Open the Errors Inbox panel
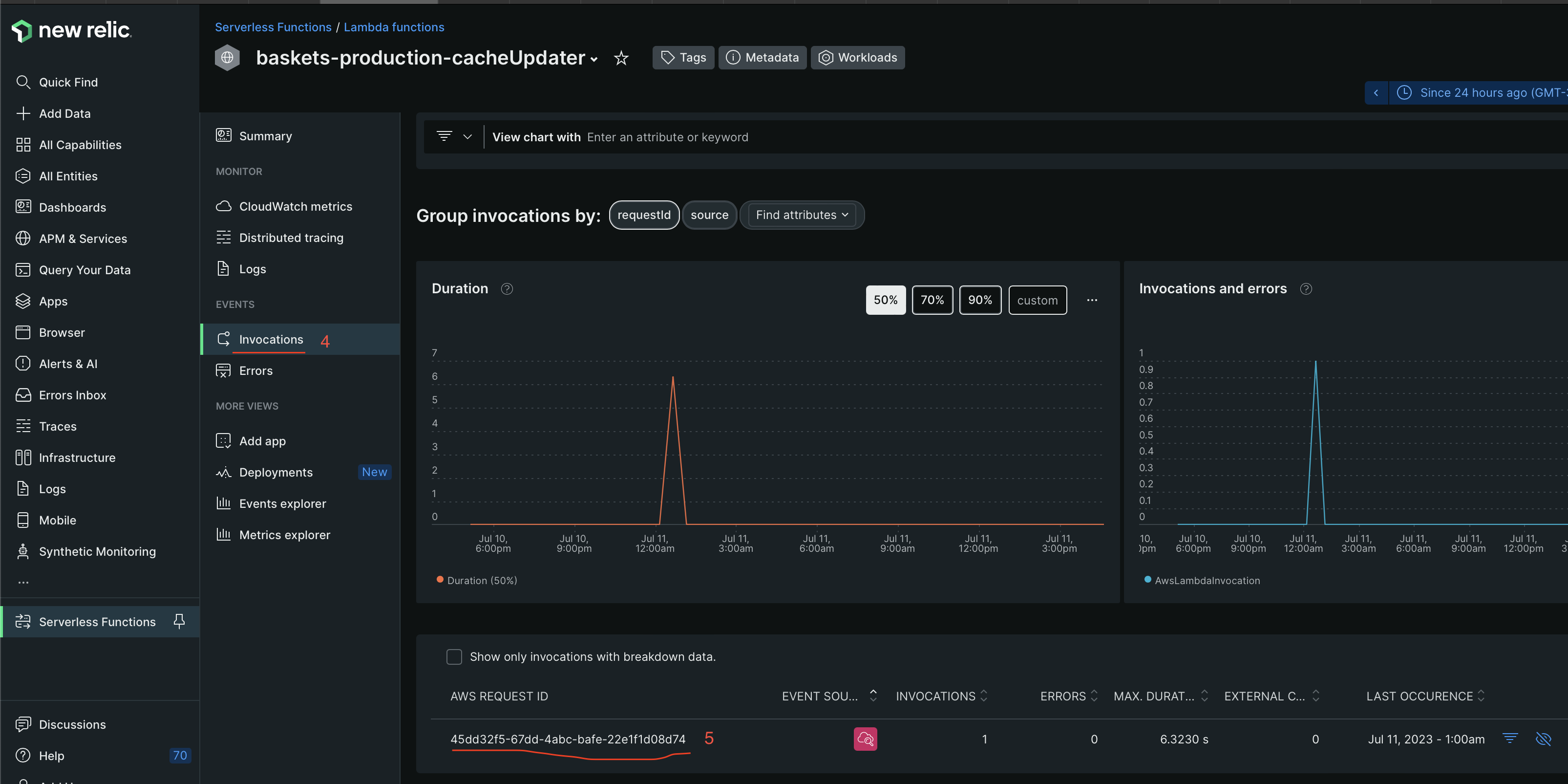 click(71, 395)
